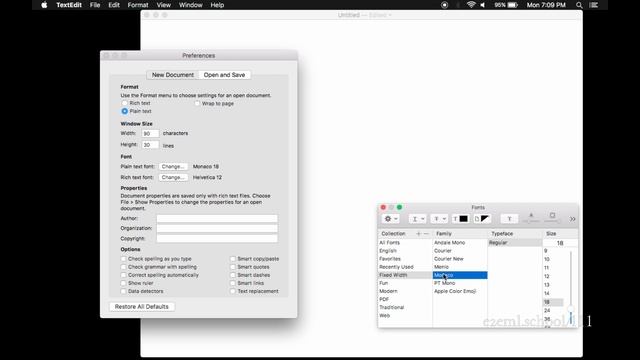Image resolution: width=640 pixels, height=360 pixels.
Task: Click the Author text field
Action: point(217,218)
